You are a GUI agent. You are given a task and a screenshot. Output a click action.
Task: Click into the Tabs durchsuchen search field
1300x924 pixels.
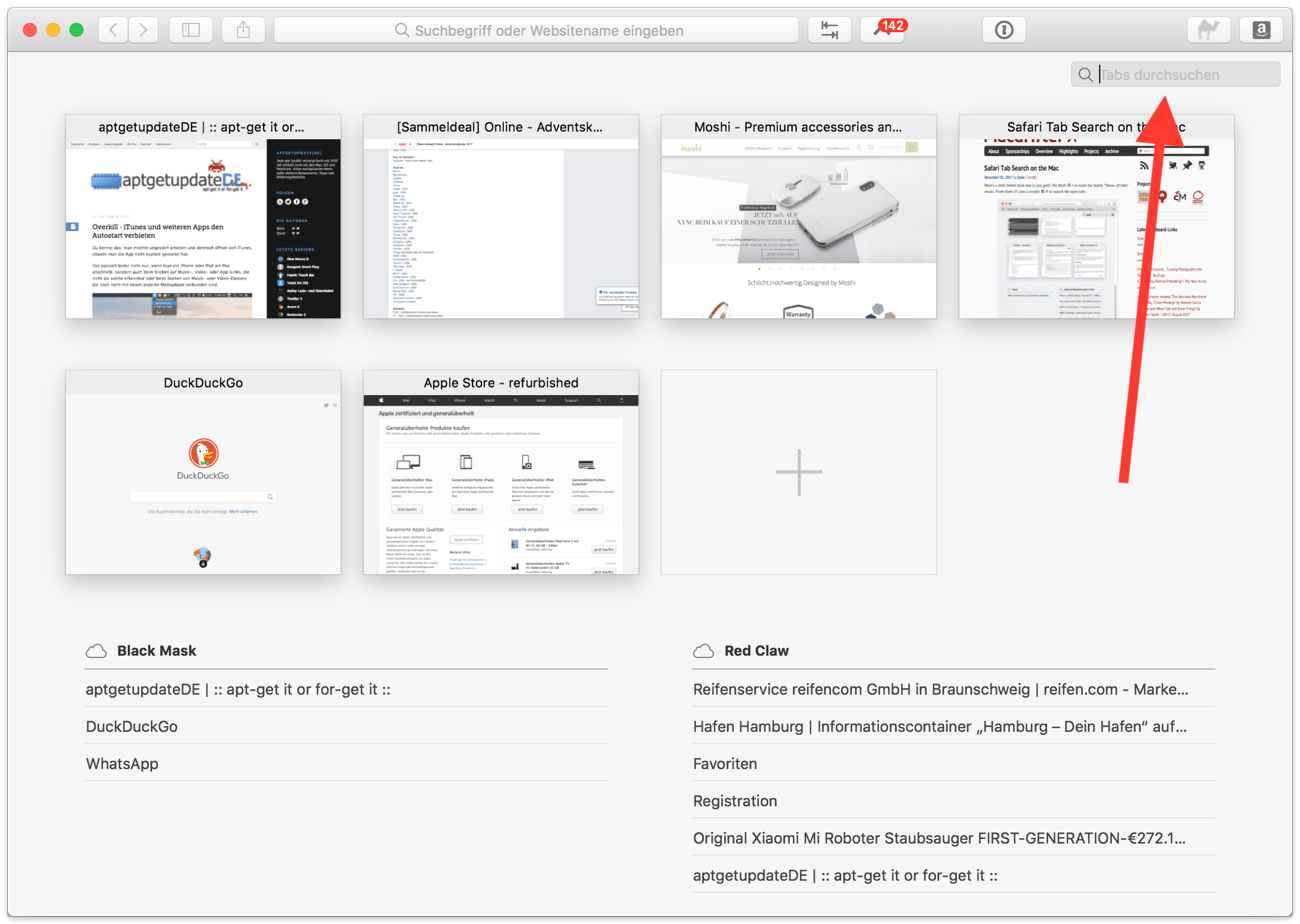[1176, 74]
